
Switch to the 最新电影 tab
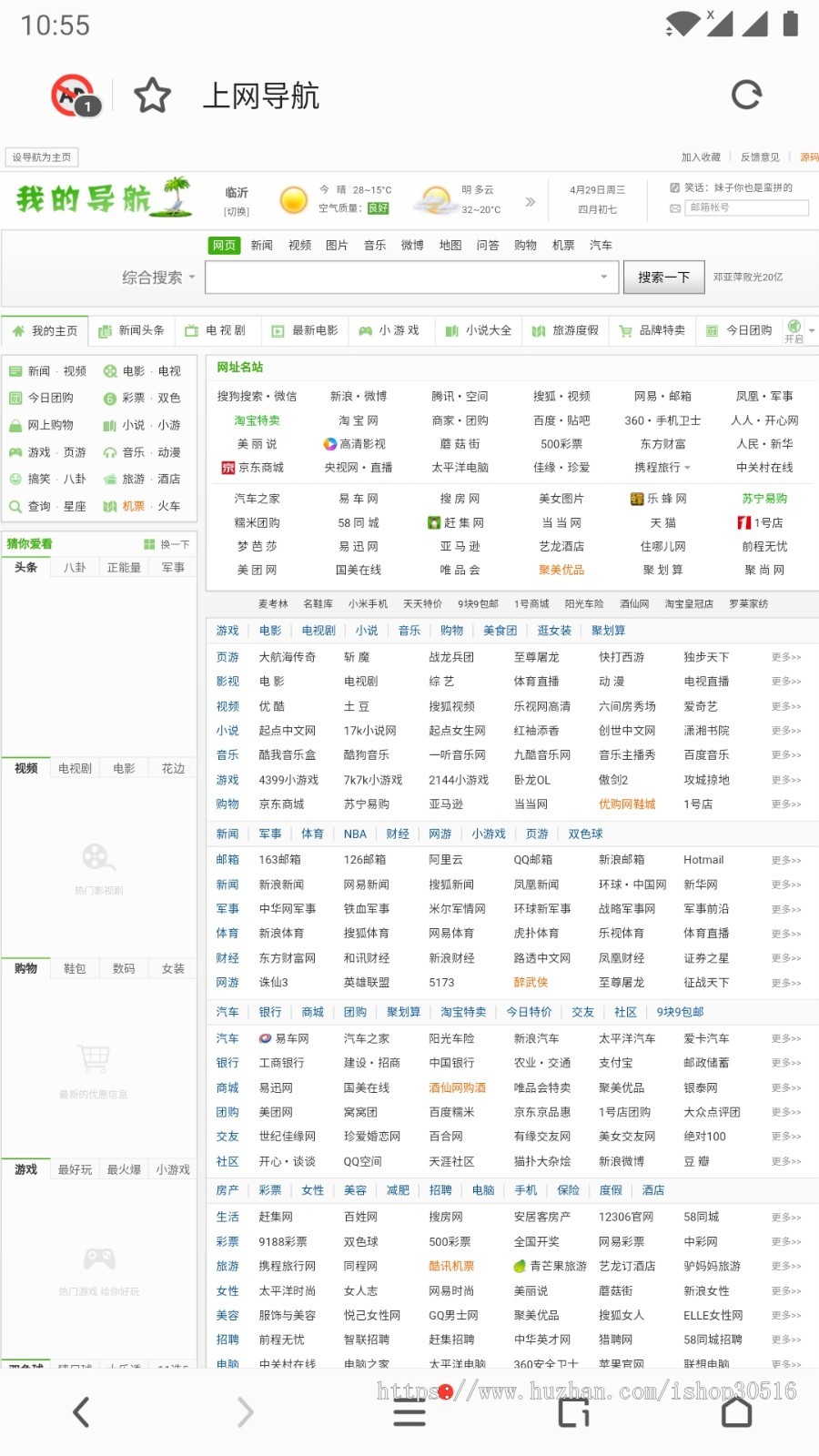tap(305, 330)
